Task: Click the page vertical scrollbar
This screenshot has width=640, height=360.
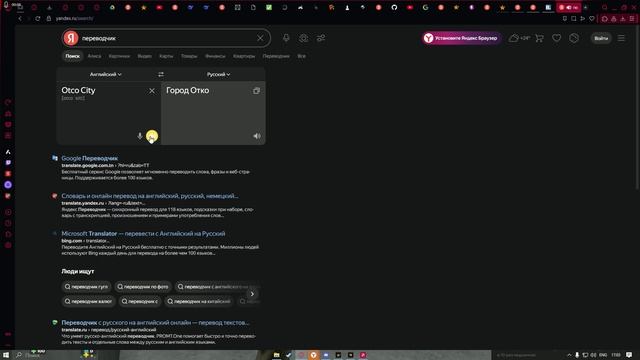Action: click(637, 106)
